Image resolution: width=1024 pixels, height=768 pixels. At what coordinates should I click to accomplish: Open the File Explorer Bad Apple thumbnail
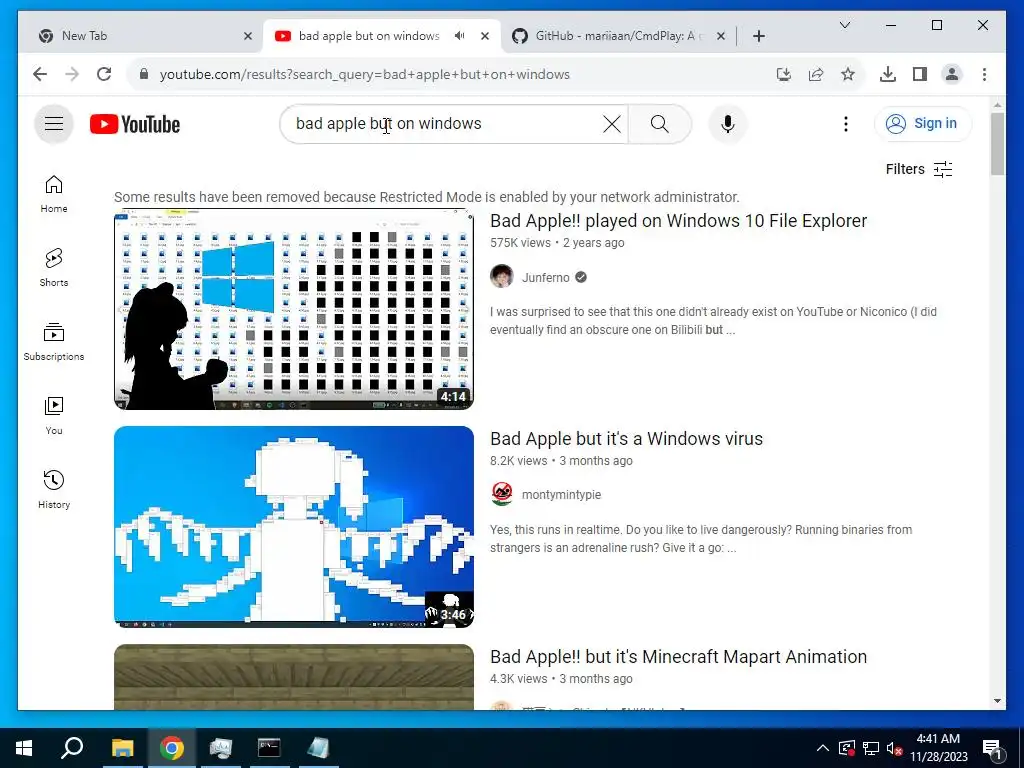tap(294, 309)
